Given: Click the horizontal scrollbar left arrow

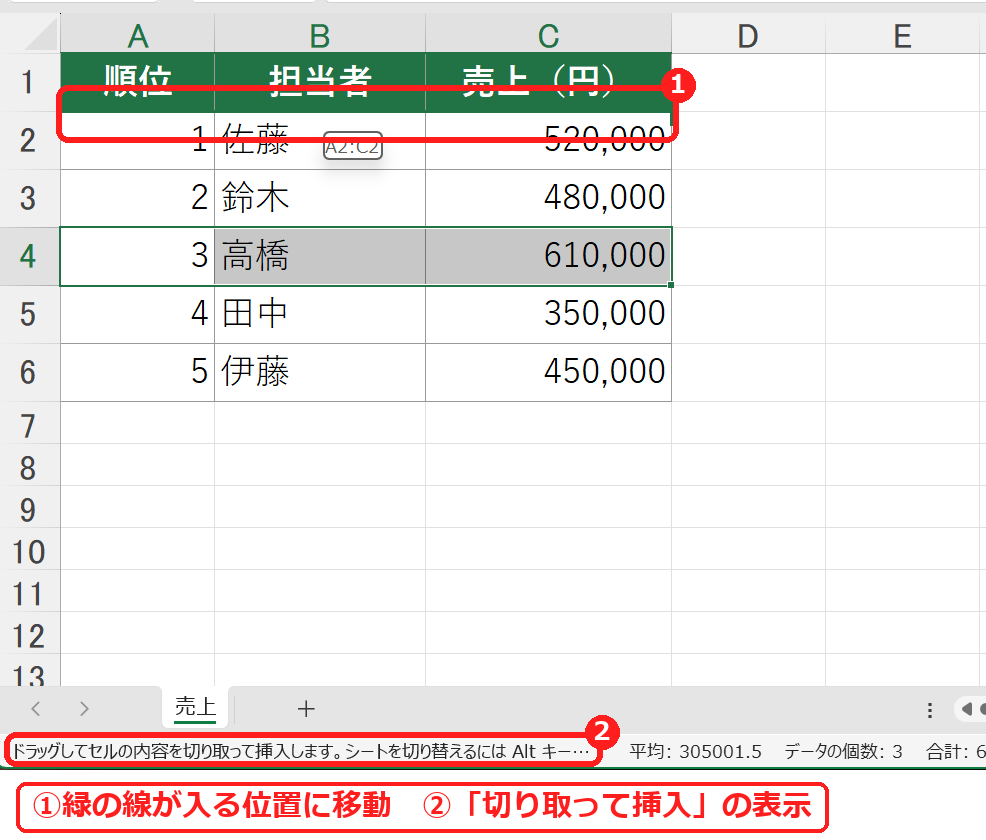Looking at the screenshot, I should [967, 709].
